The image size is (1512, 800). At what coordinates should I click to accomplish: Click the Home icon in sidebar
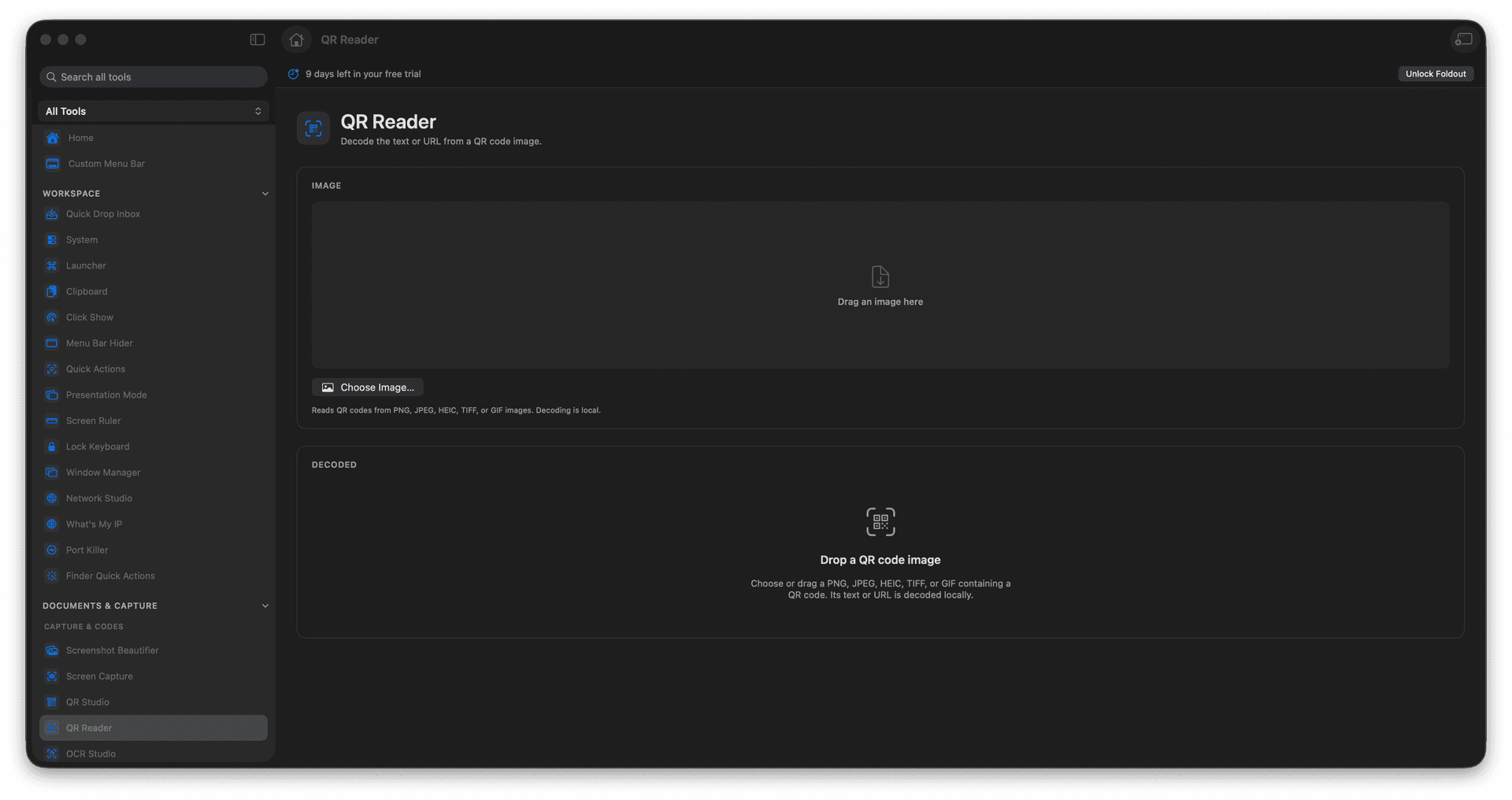[53, 138]
